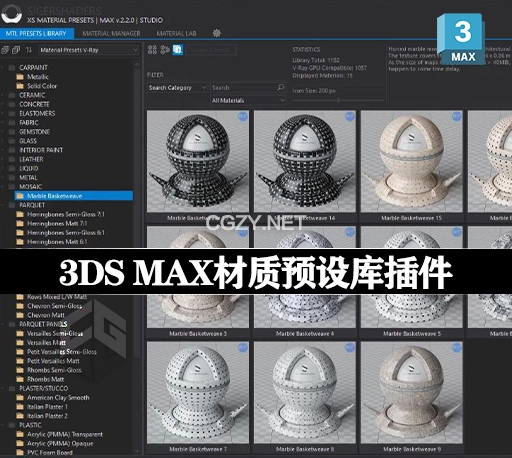Click the blue badge on Marble Basketweave 15
The image size is (512, 458).
pos(457,116)
